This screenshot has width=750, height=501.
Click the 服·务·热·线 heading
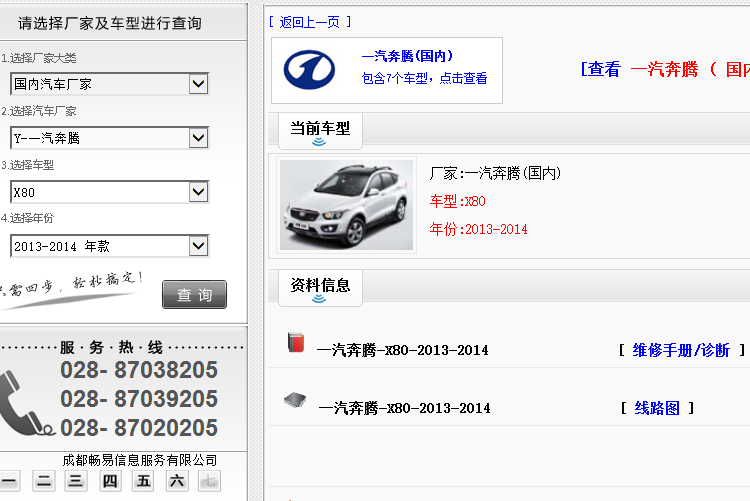(x=111, y=347)
